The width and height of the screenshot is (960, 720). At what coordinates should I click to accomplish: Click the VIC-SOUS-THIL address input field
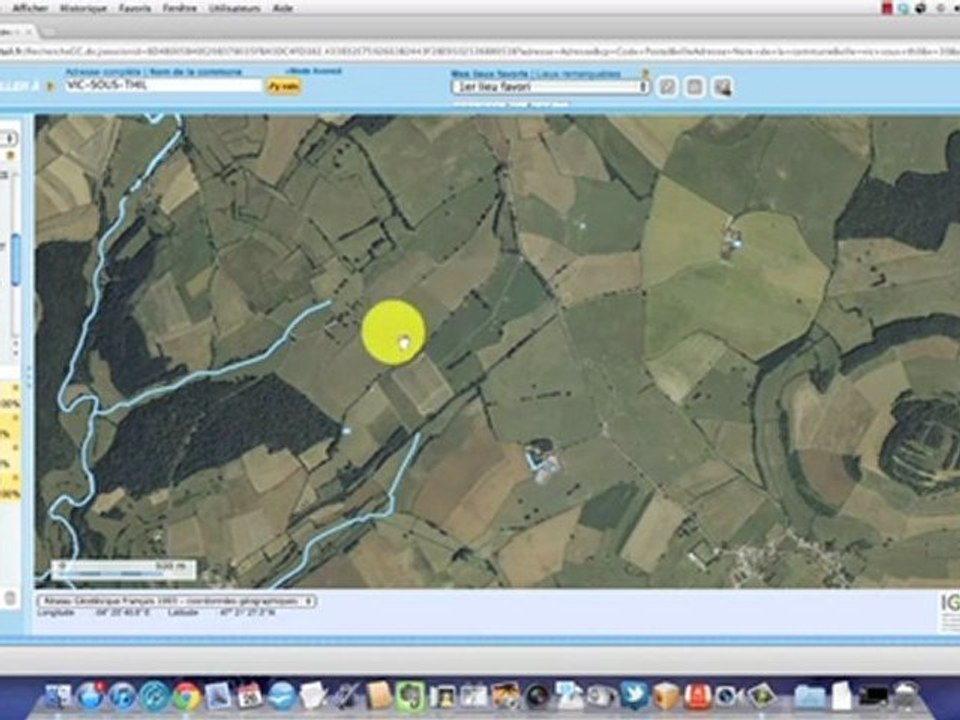(x=163, y=86)
